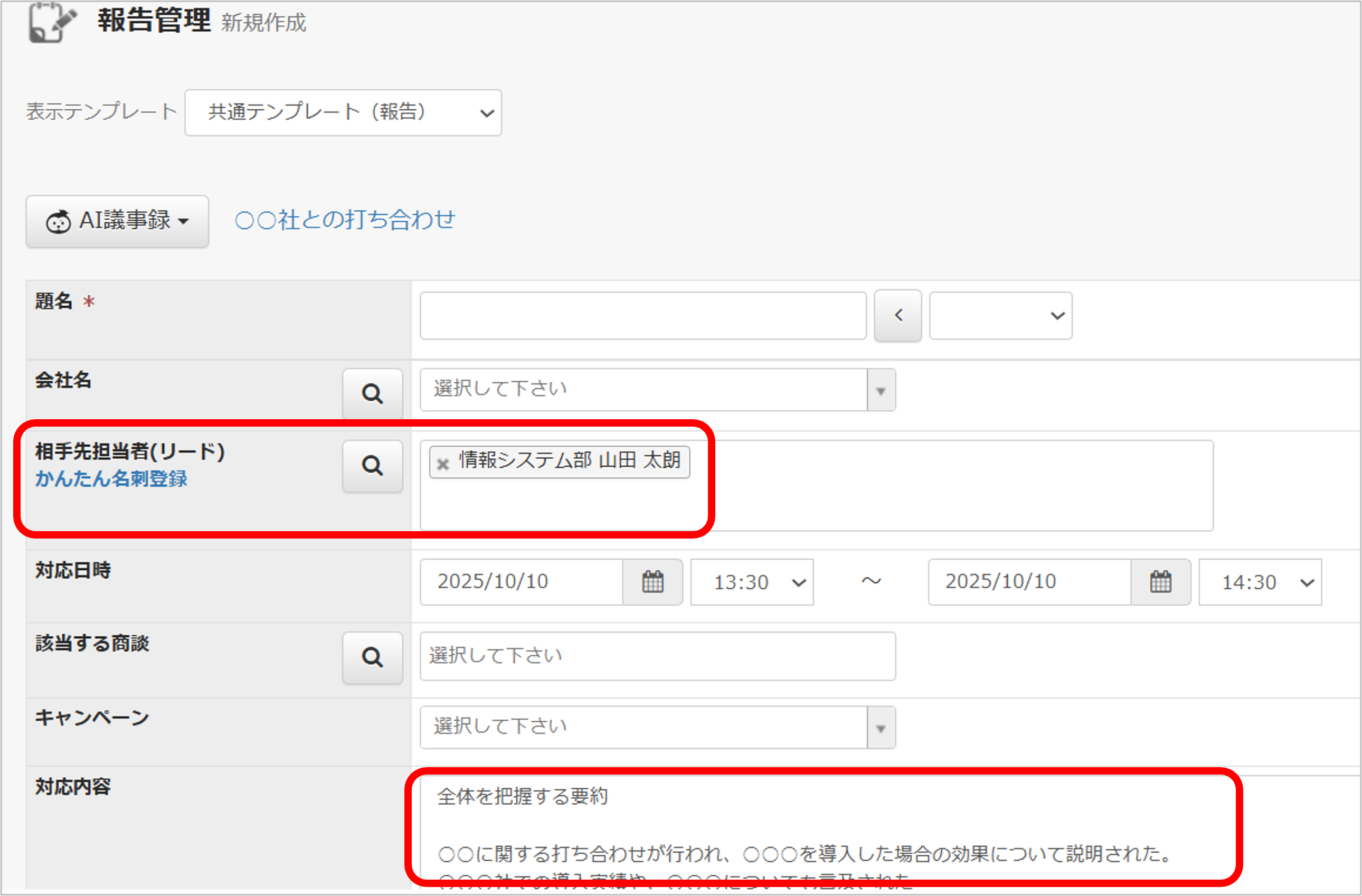Open the 表示テンプレート dropdown
The height and width of the screenshot is (896, 1362).
pyautogui.click(x=343, y=113)
